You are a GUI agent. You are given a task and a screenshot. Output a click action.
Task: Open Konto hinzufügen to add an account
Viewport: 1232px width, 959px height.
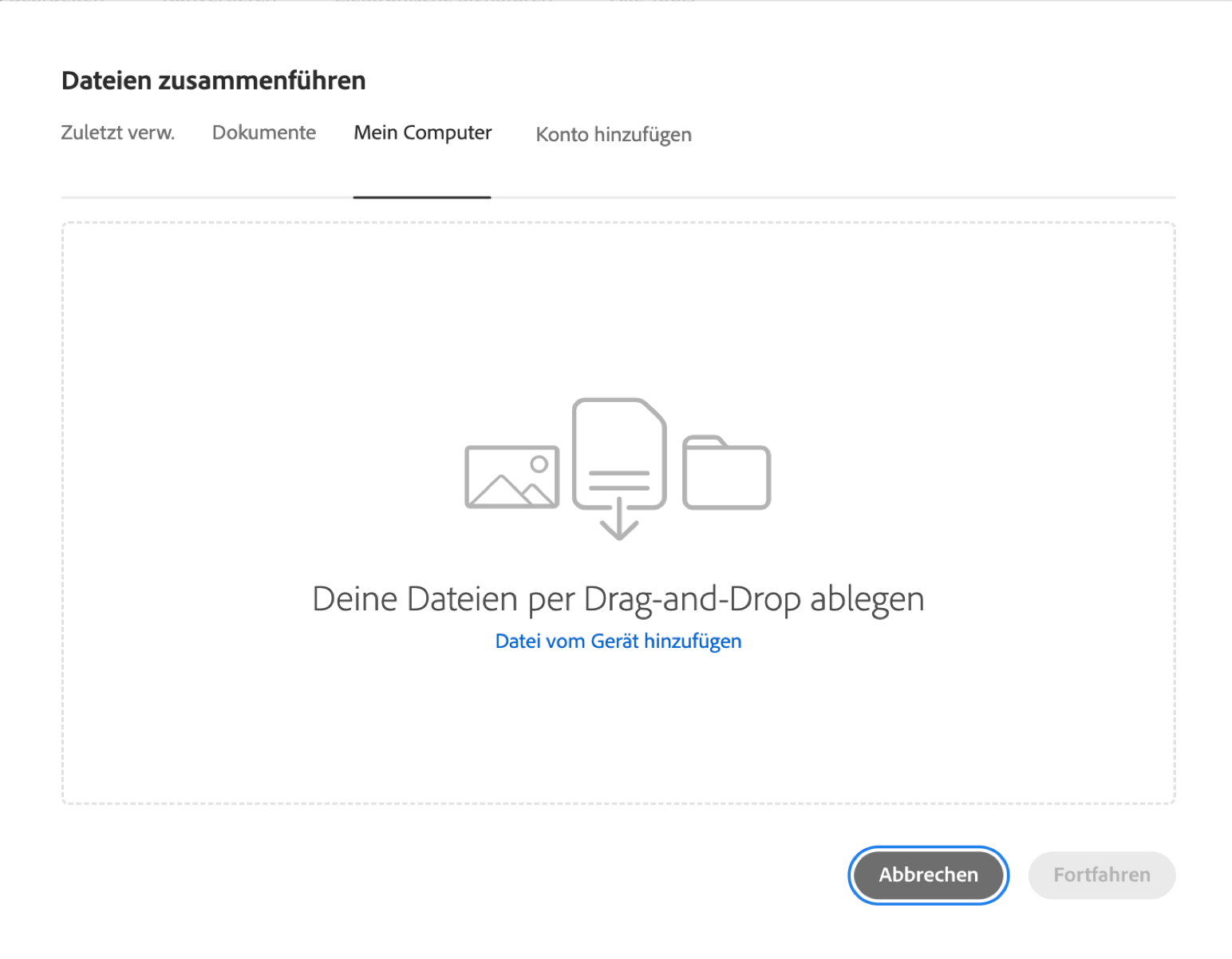(x=613, y=134)
